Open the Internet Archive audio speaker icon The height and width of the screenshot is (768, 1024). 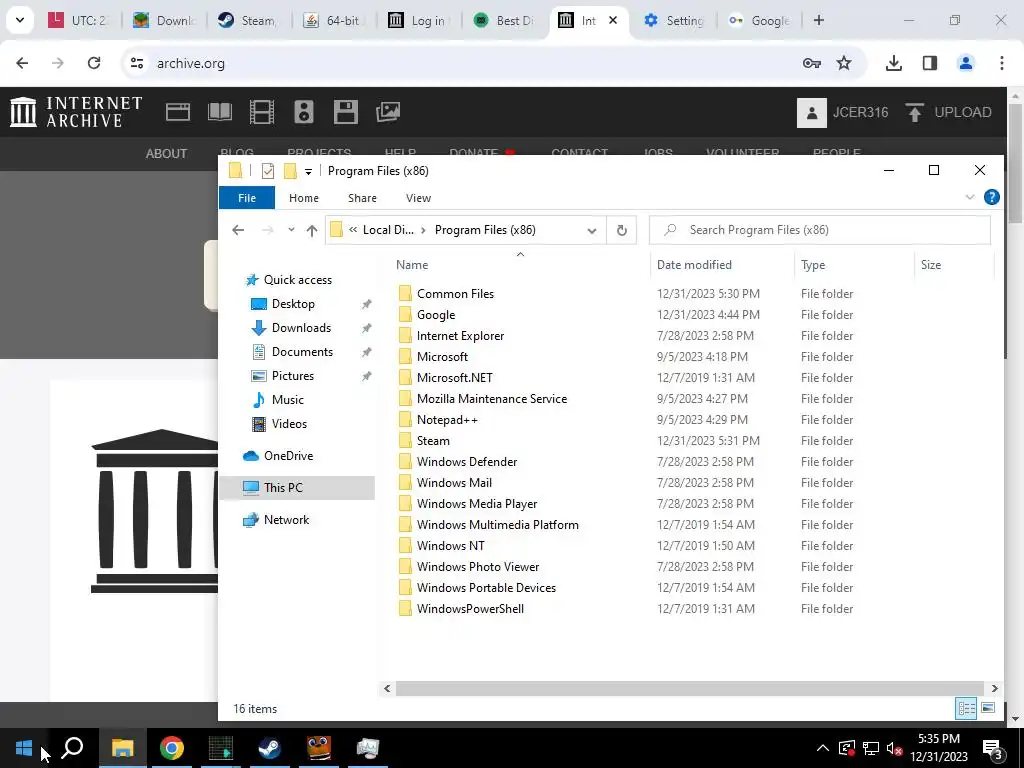(x=304, y=112)
